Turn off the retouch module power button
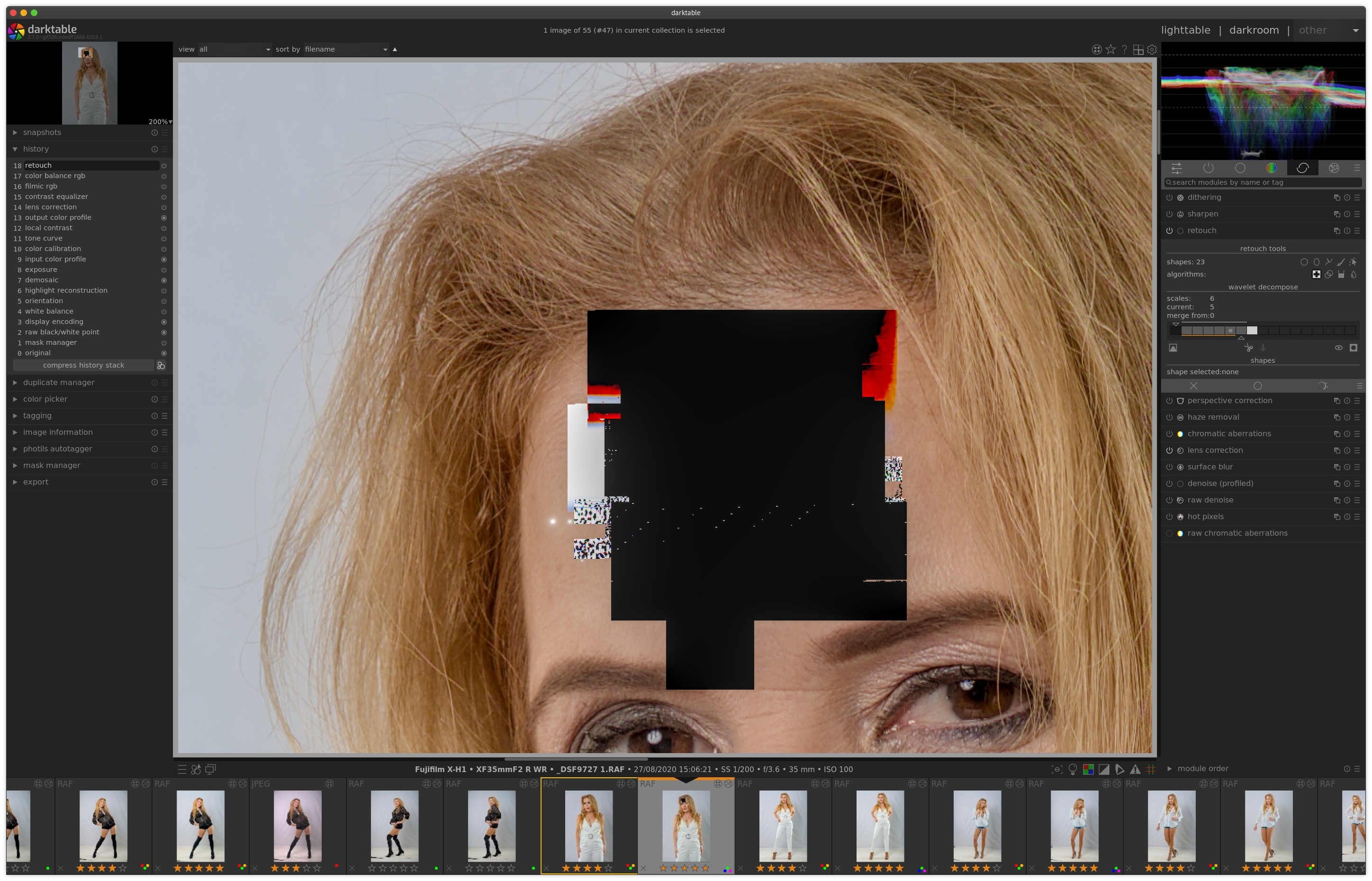The image size is (1372, 881). (1169, 231)
